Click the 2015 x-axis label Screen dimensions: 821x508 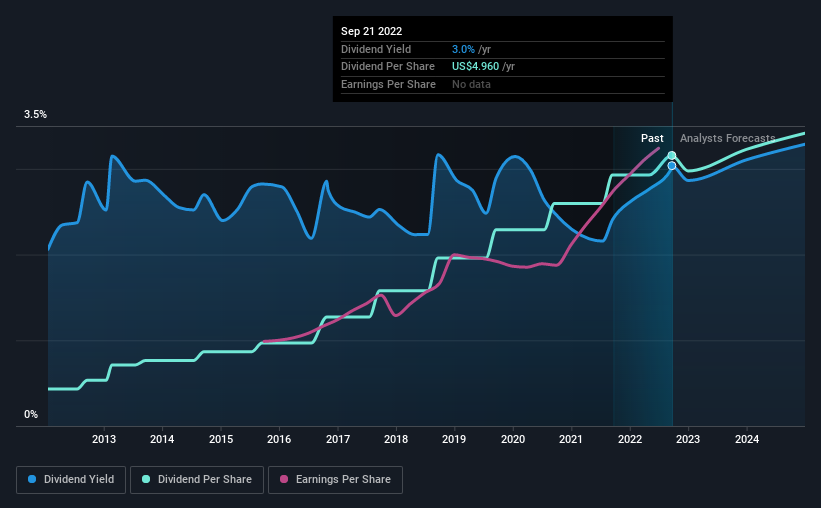221,439
